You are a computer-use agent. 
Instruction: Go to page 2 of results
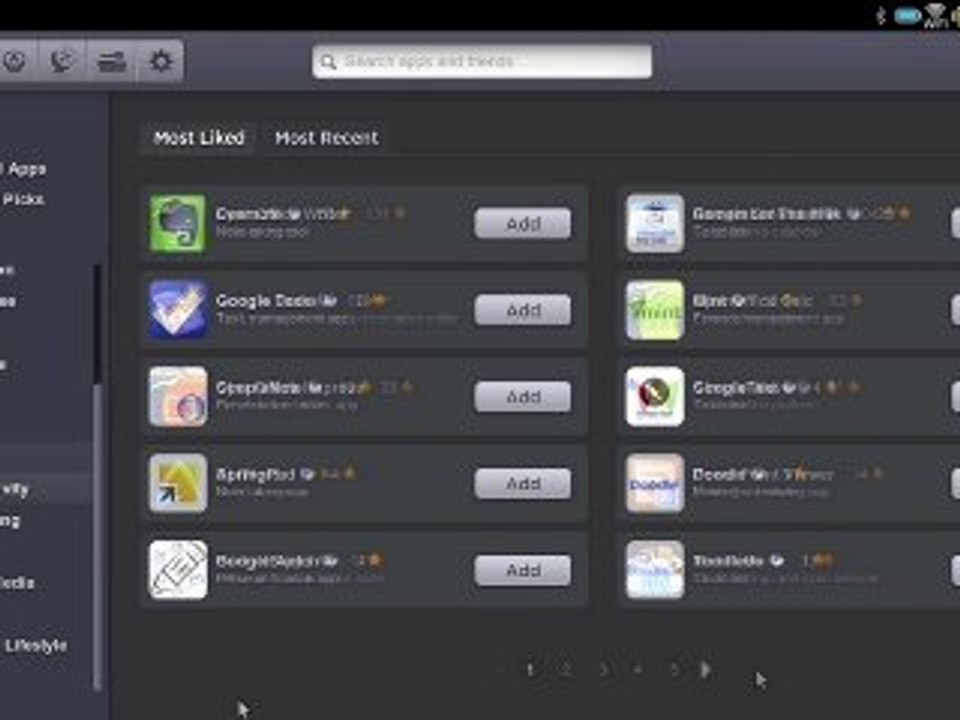point(566,670)
